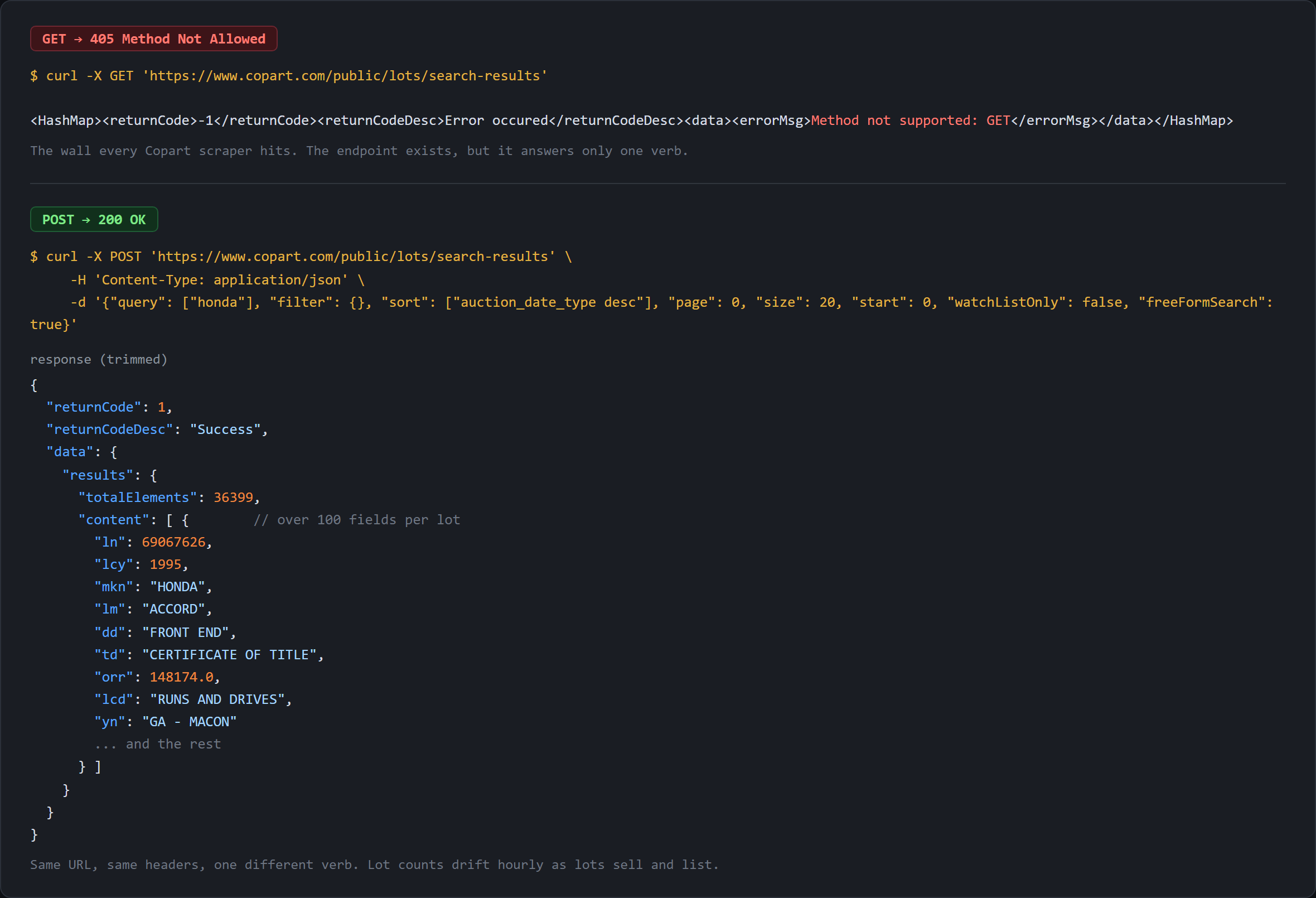Click the "data": { line
Screen dimensions: 1316x898
[x=82, y=452]
